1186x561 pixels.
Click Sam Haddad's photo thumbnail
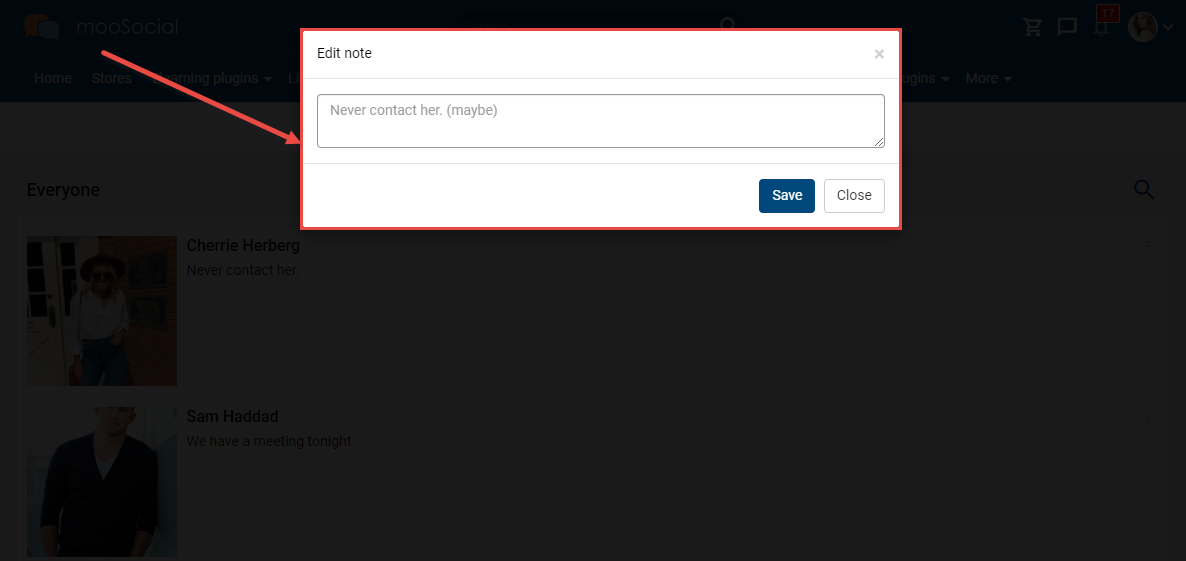click(102, 482)
